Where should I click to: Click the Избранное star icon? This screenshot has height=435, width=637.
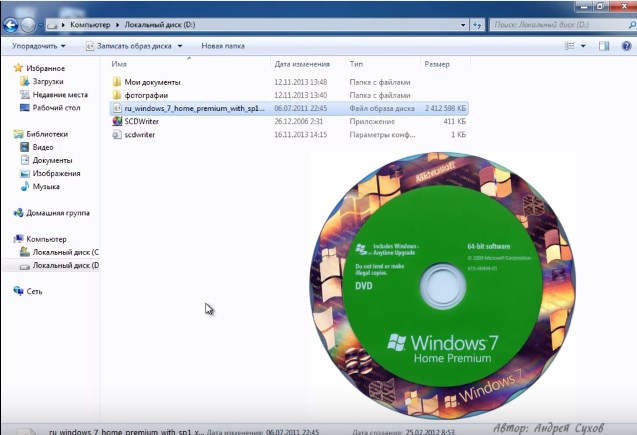(18, 68)
